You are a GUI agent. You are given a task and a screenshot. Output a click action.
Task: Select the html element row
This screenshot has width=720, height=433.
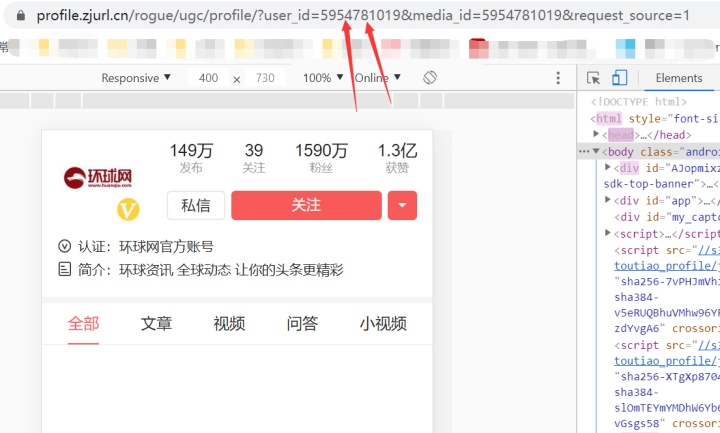click(x=655, y=118)
